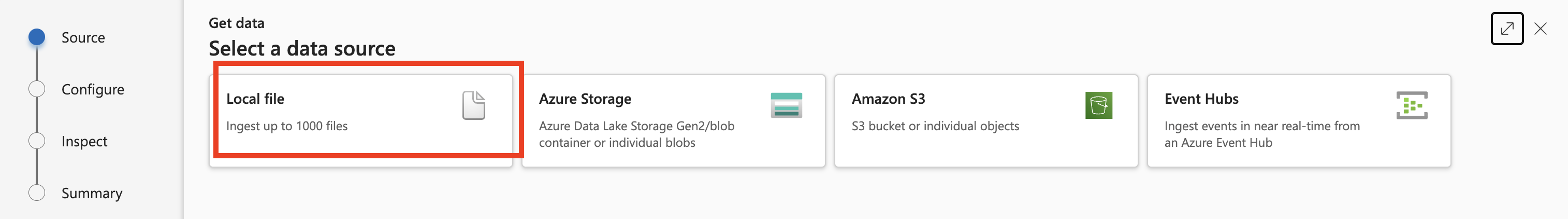Expand the Get data dialog to full screen

click(1506, 29)
